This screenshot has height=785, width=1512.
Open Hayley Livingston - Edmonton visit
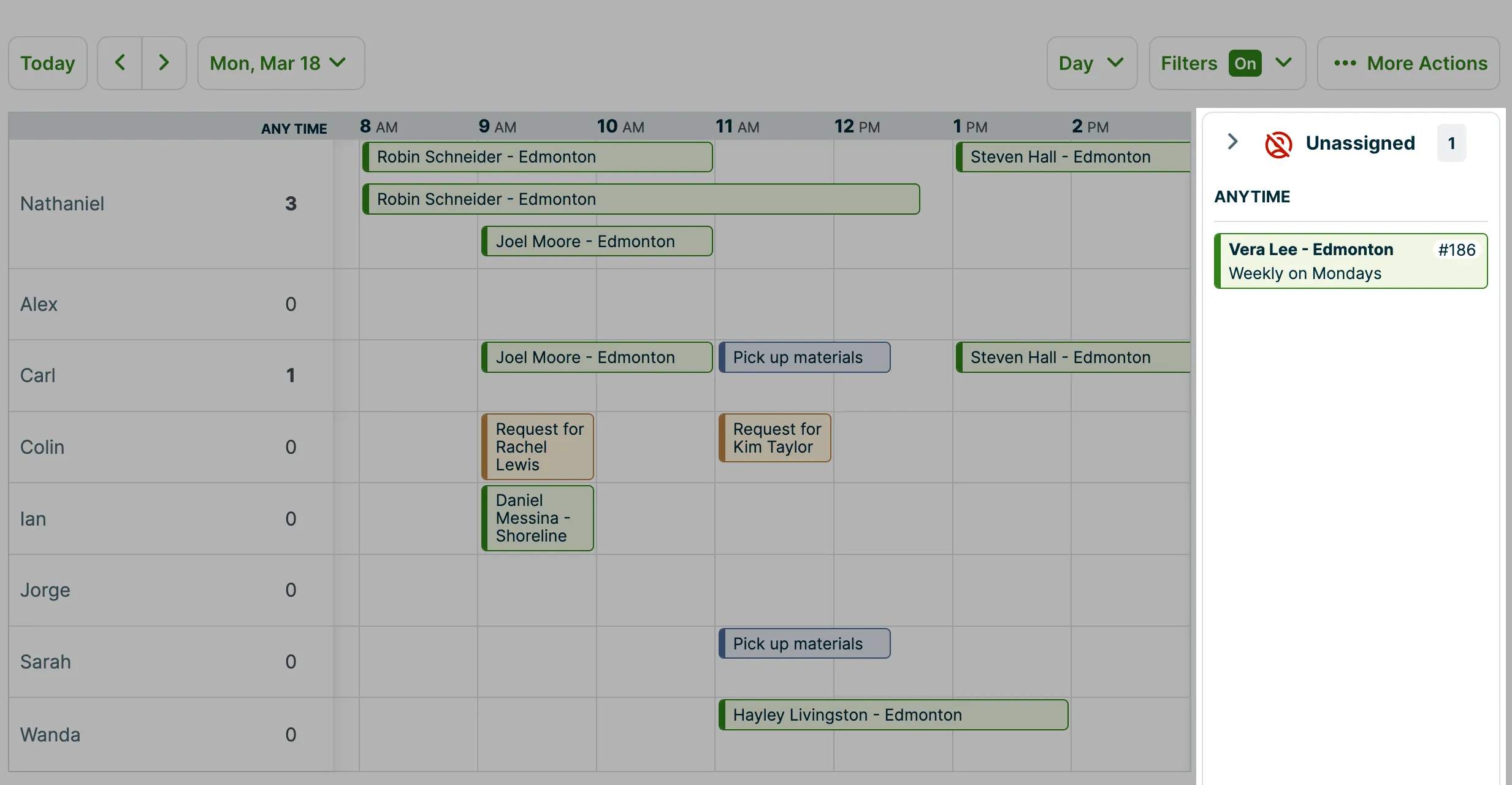[x=893, y=714]
